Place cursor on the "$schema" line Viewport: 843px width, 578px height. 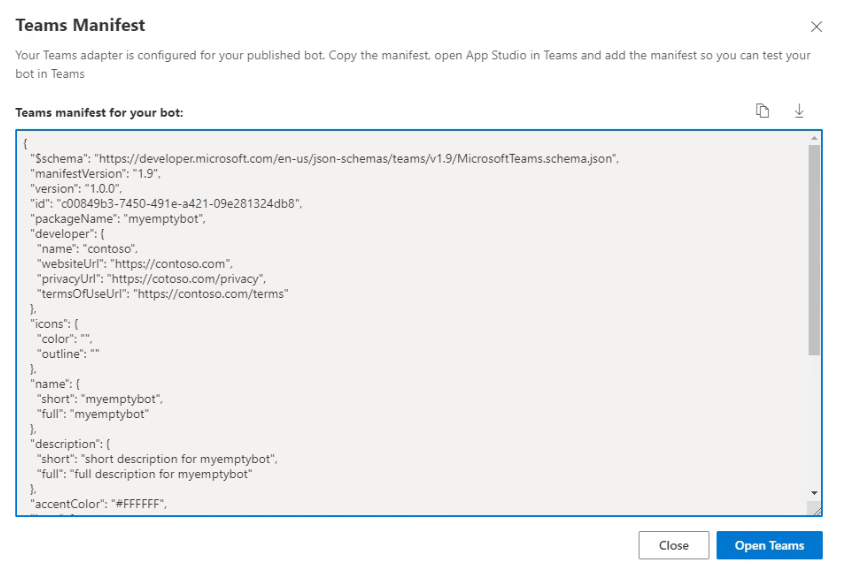(x=325, y=159)
